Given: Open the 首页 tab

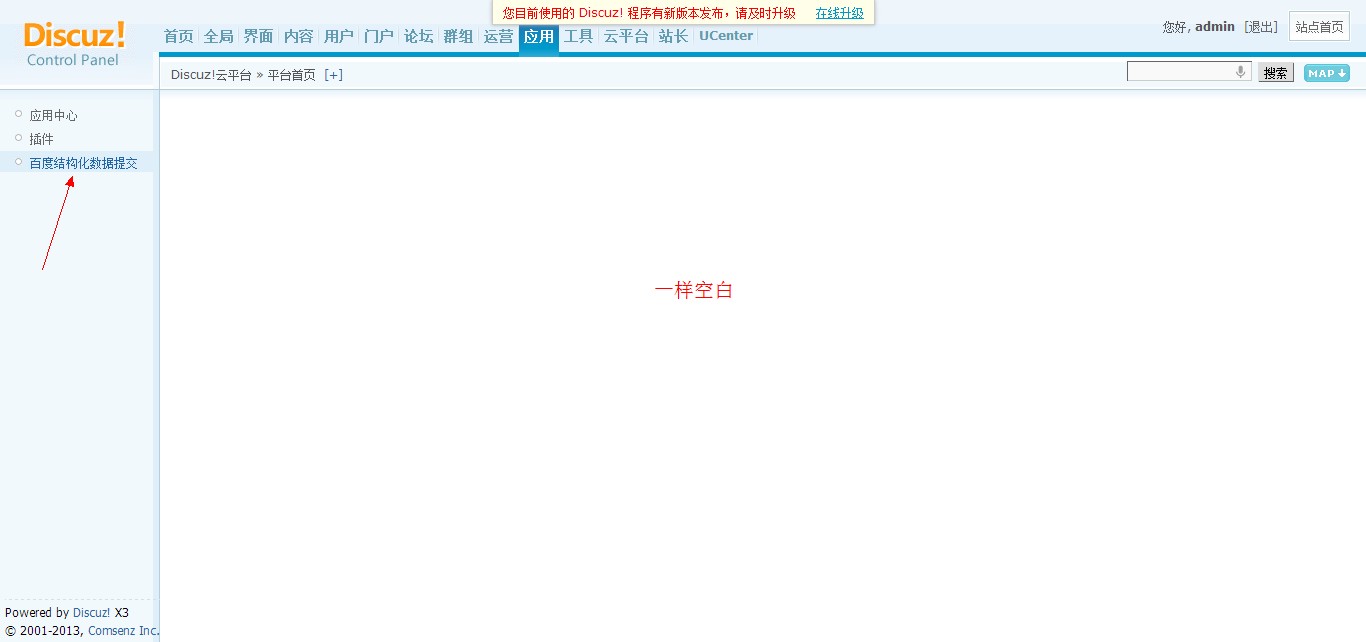Looking at the screenshot, I should (x=178, y=35).
